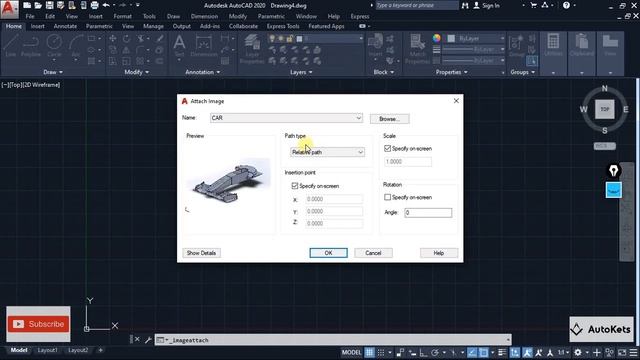Click the Angle input field
Viewport: 640px width, 360px height.
coord(428,213)
